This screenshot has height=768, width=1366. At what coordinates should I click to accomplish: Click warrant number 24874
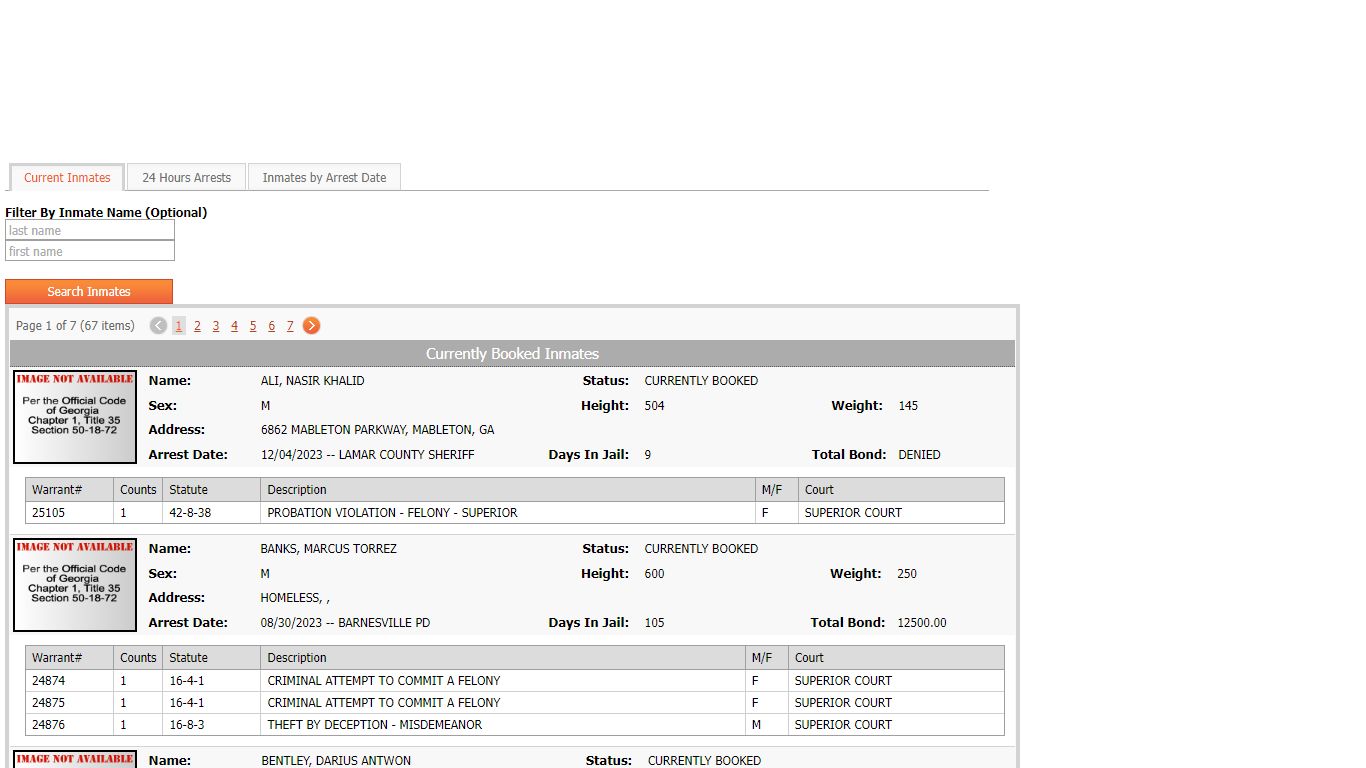(48, 681)
